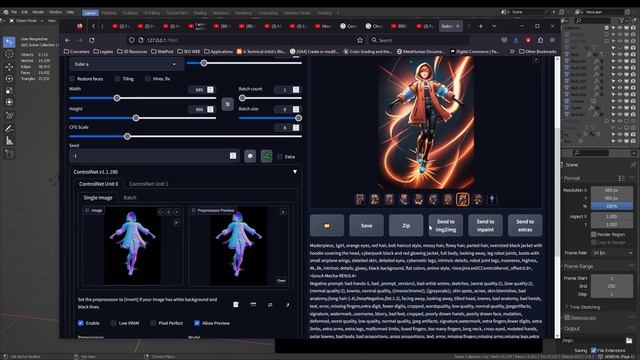Toggle the Hires. fix checkbox
The height and width of the screenshot is (360, 640).
148,79
